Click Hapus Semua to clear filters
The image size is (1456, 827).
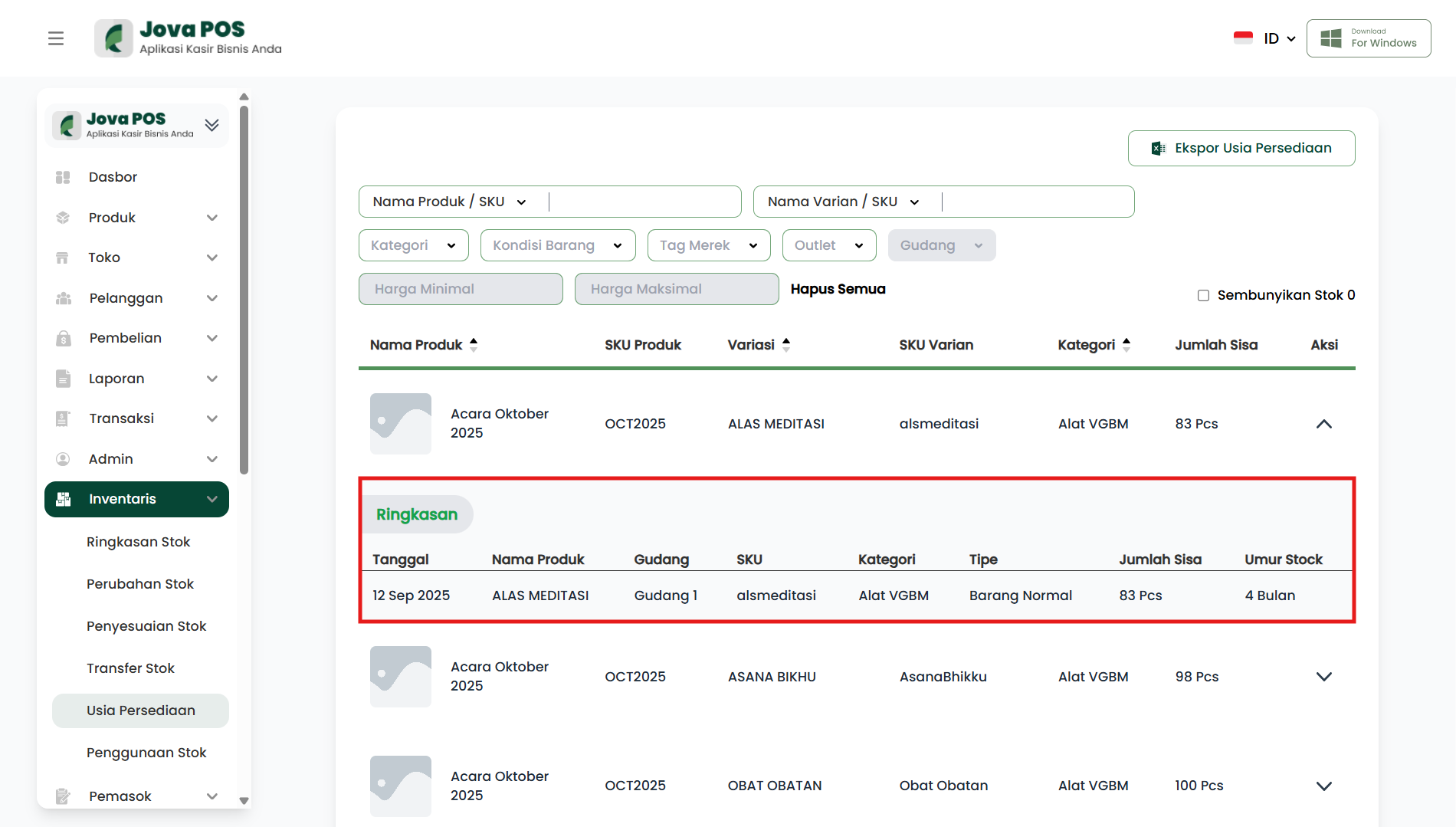point(838,289)
